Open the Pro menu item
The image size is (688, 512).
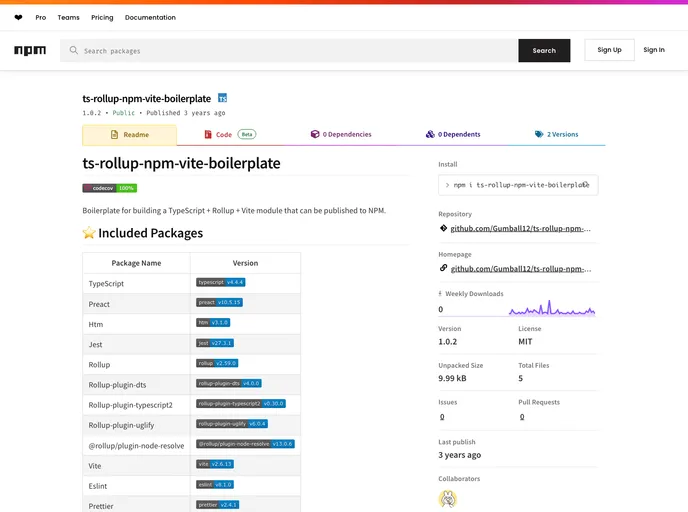click(41, 18)
